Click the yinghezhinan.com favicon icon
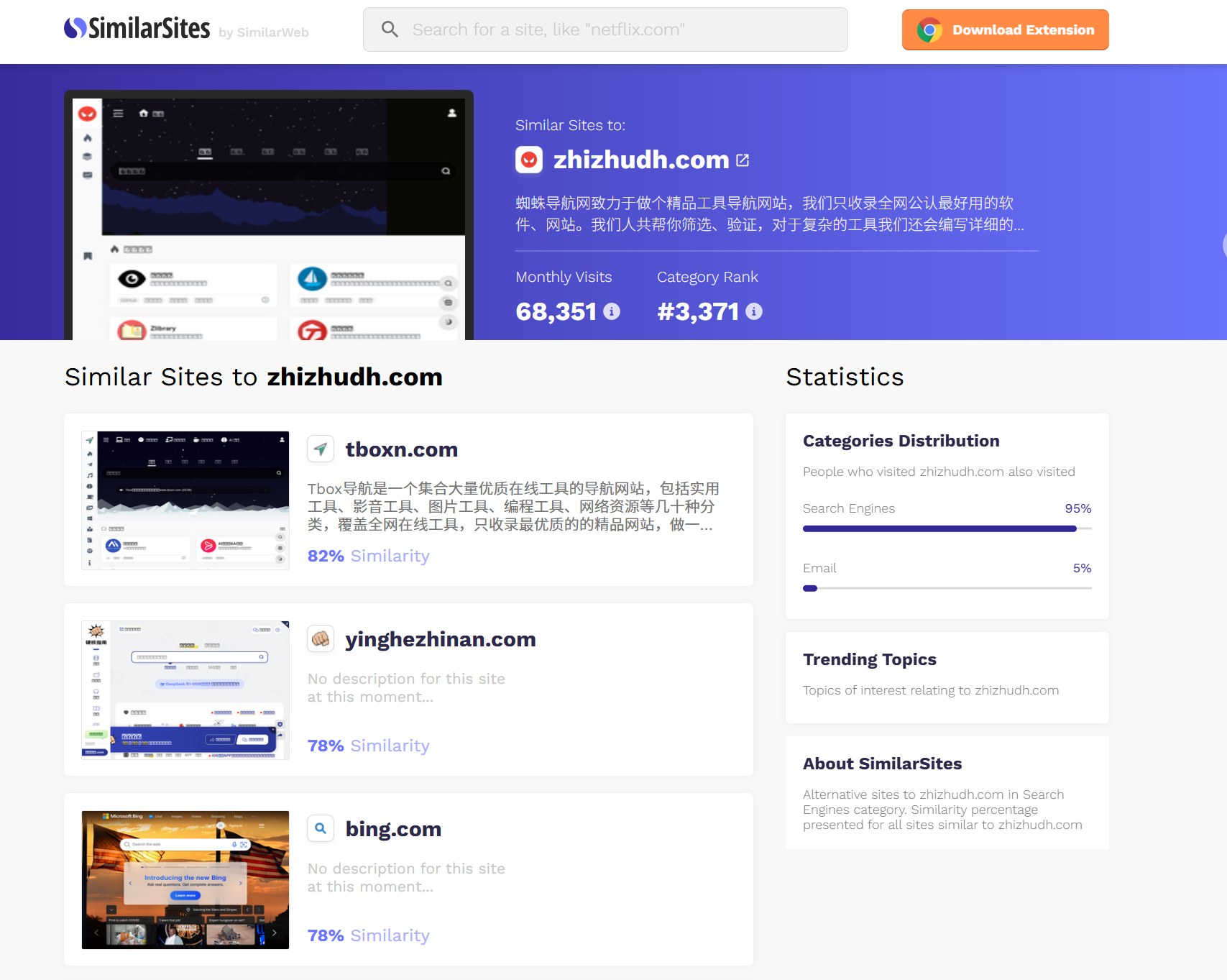The height and width of the screenshot is (980, 1227). (321, 638)
